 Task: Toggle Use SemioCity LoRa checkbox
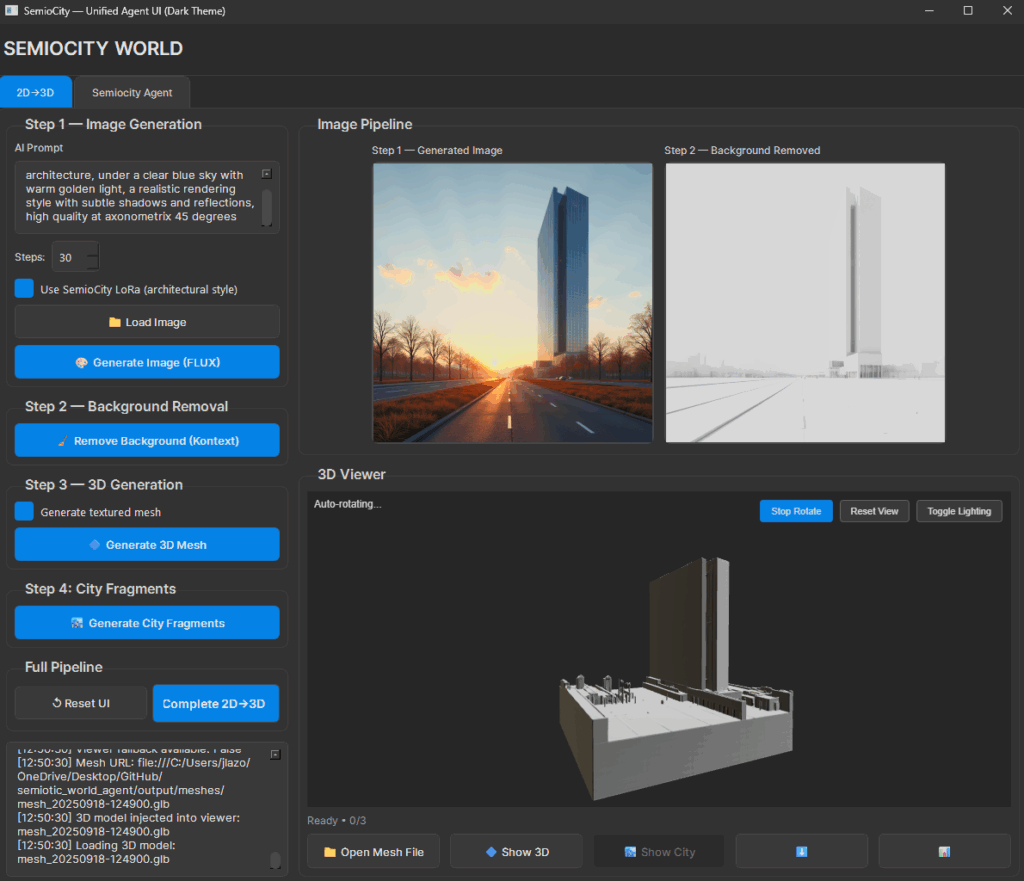point(25,289)
